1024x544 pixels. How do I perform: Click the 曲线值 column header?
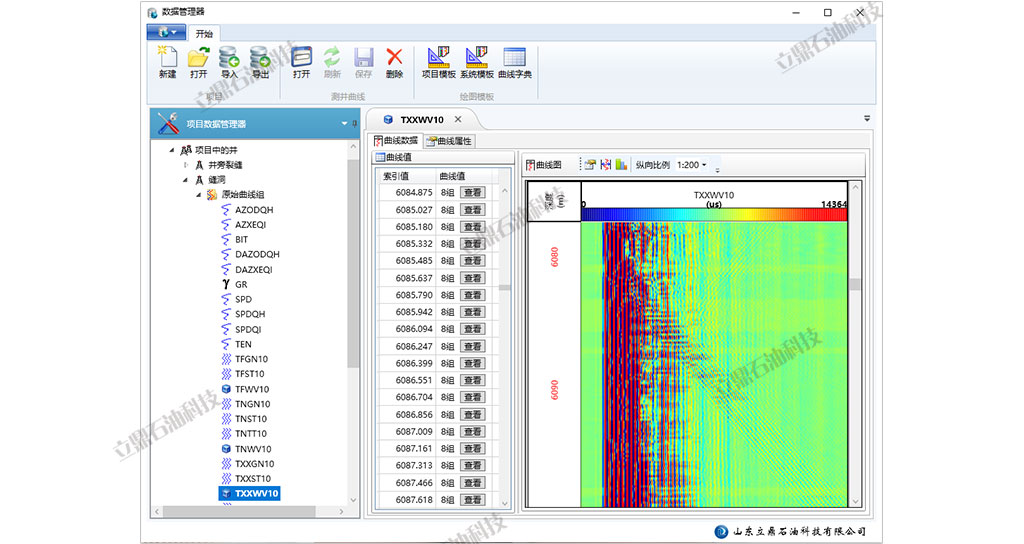466,176
